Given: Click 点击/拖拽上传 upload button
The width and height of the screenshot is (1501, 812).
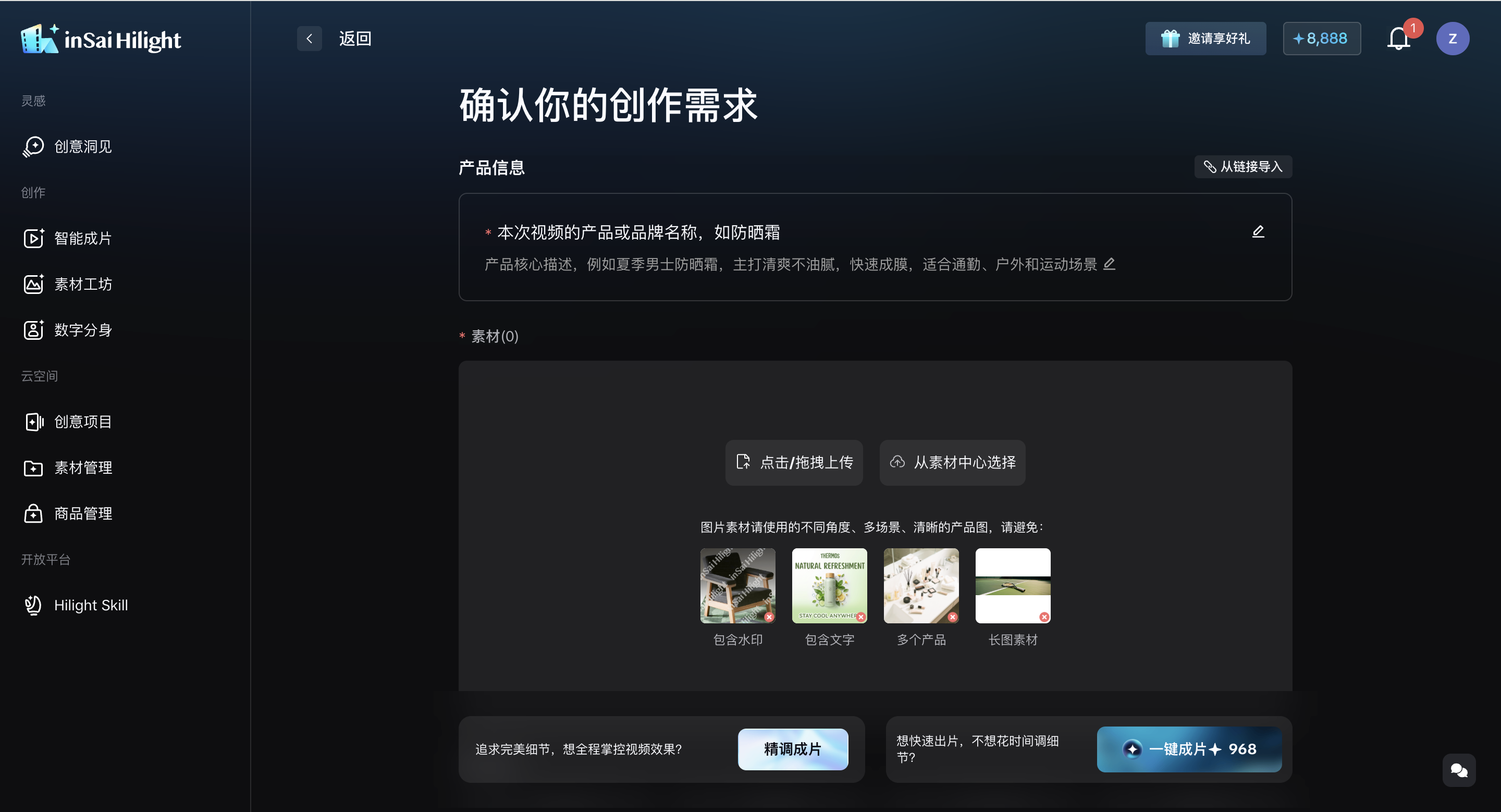Looking at the screenshot, I should [x=794, y=462].
